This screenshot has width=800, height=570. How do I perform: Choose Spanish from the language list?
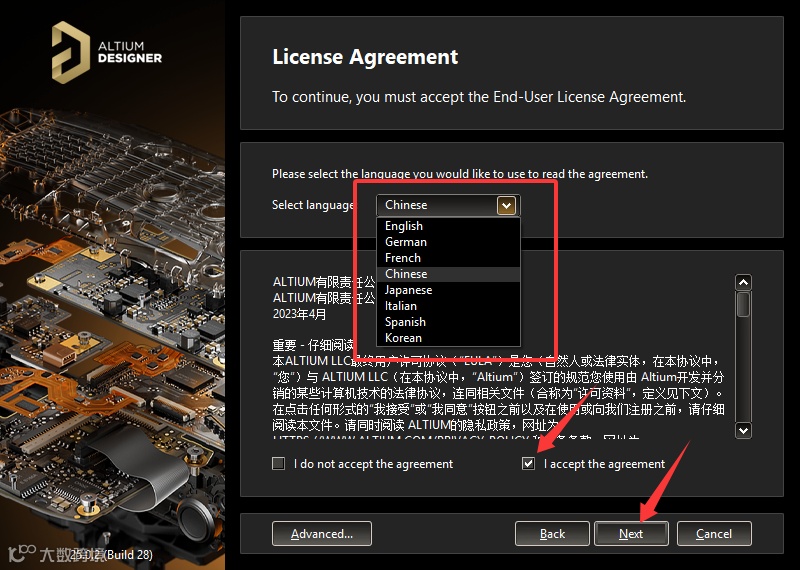[448, 322]
